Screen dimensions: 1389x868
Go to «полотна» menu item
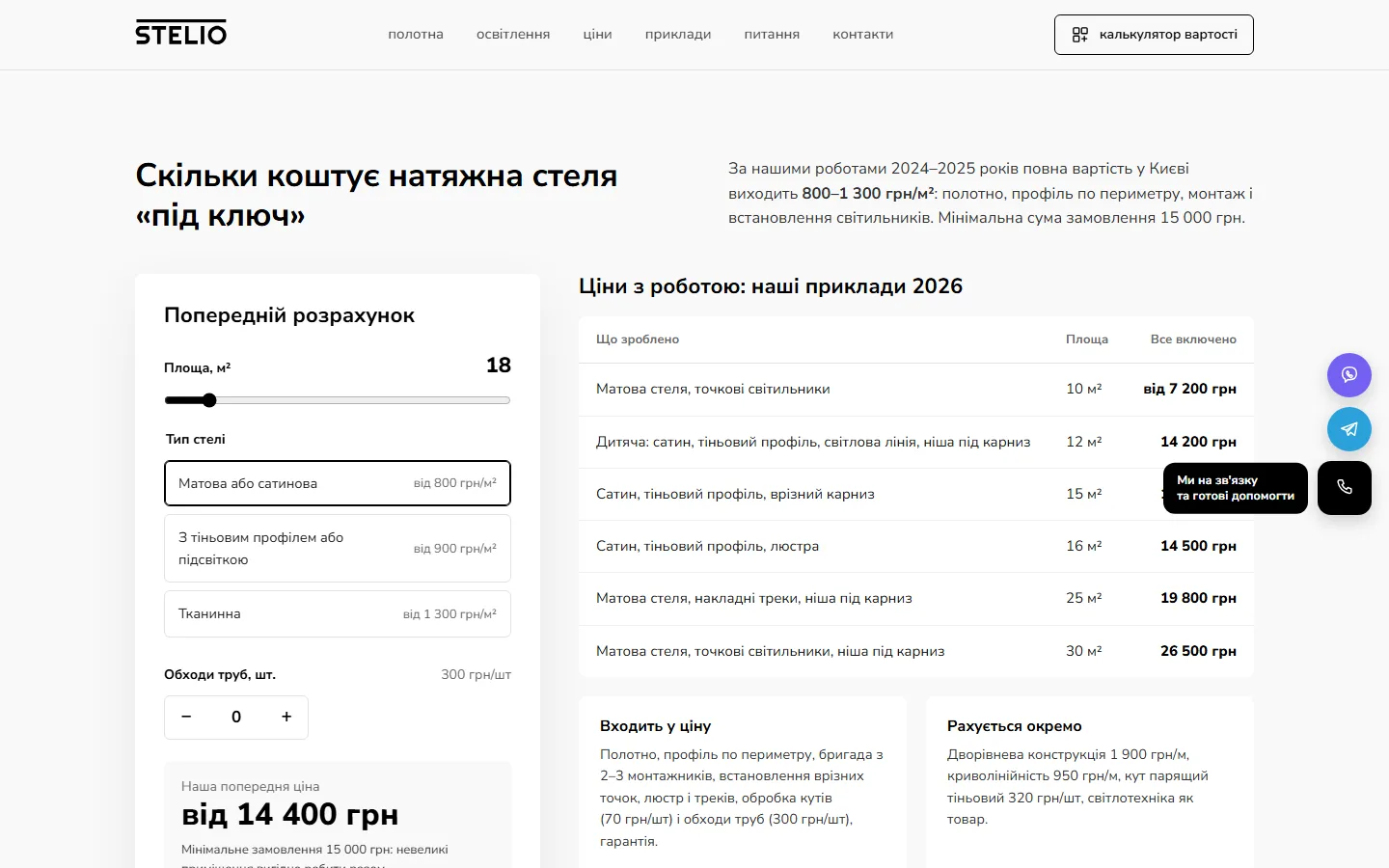click(x=416, y=34)
